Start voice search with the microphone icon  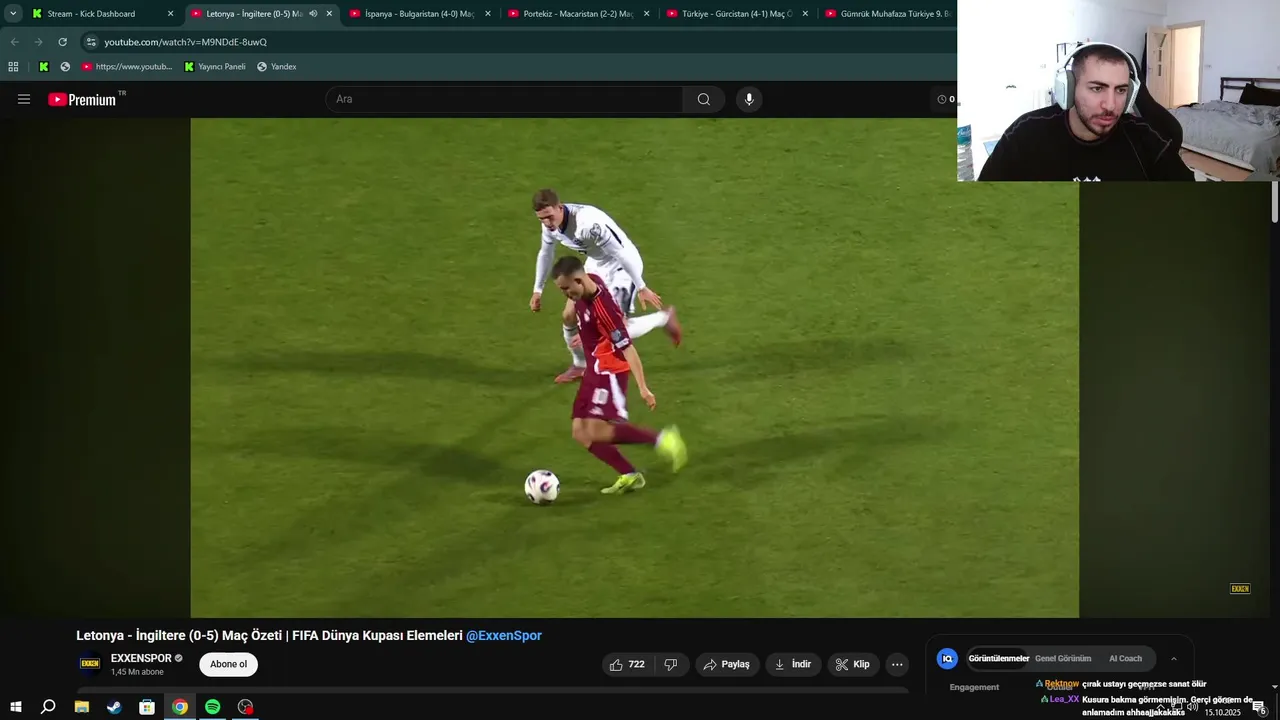[749, 99]
